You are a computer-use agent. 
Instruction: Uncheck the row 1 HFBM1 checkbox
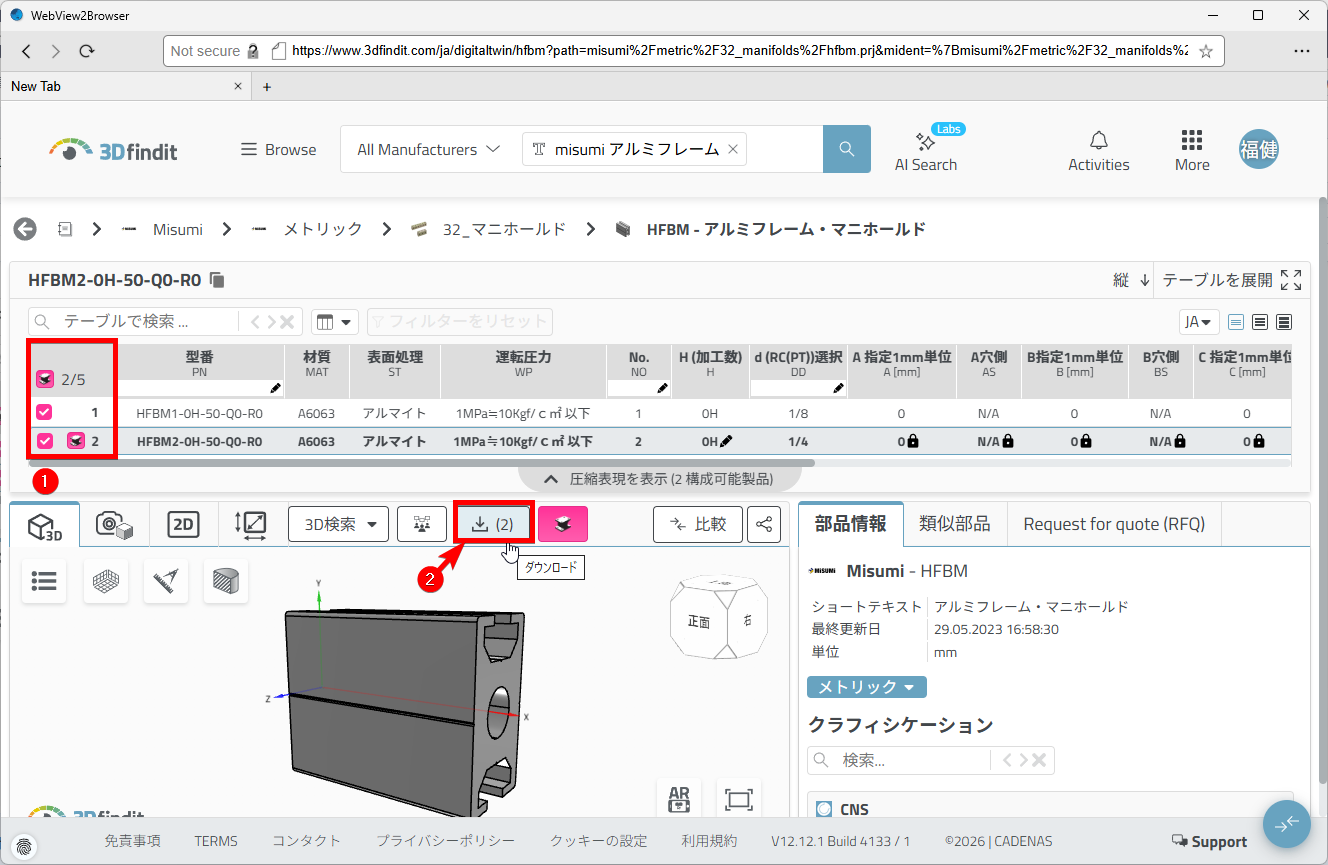(x=44, y=412)
